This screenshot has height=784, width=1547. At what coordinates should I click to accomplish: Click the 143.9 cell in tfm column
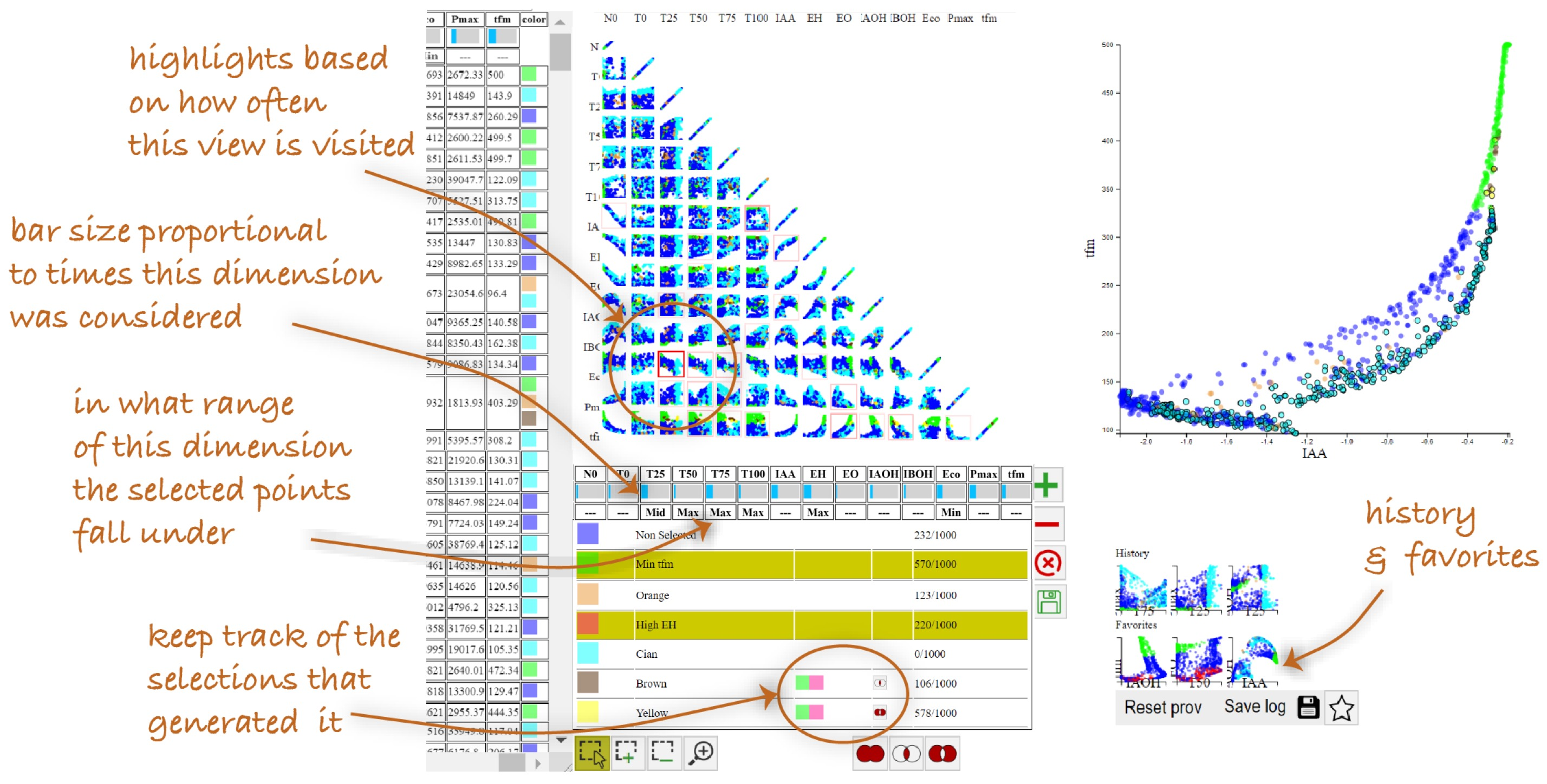pyautogui.click(x=503, y=95)
